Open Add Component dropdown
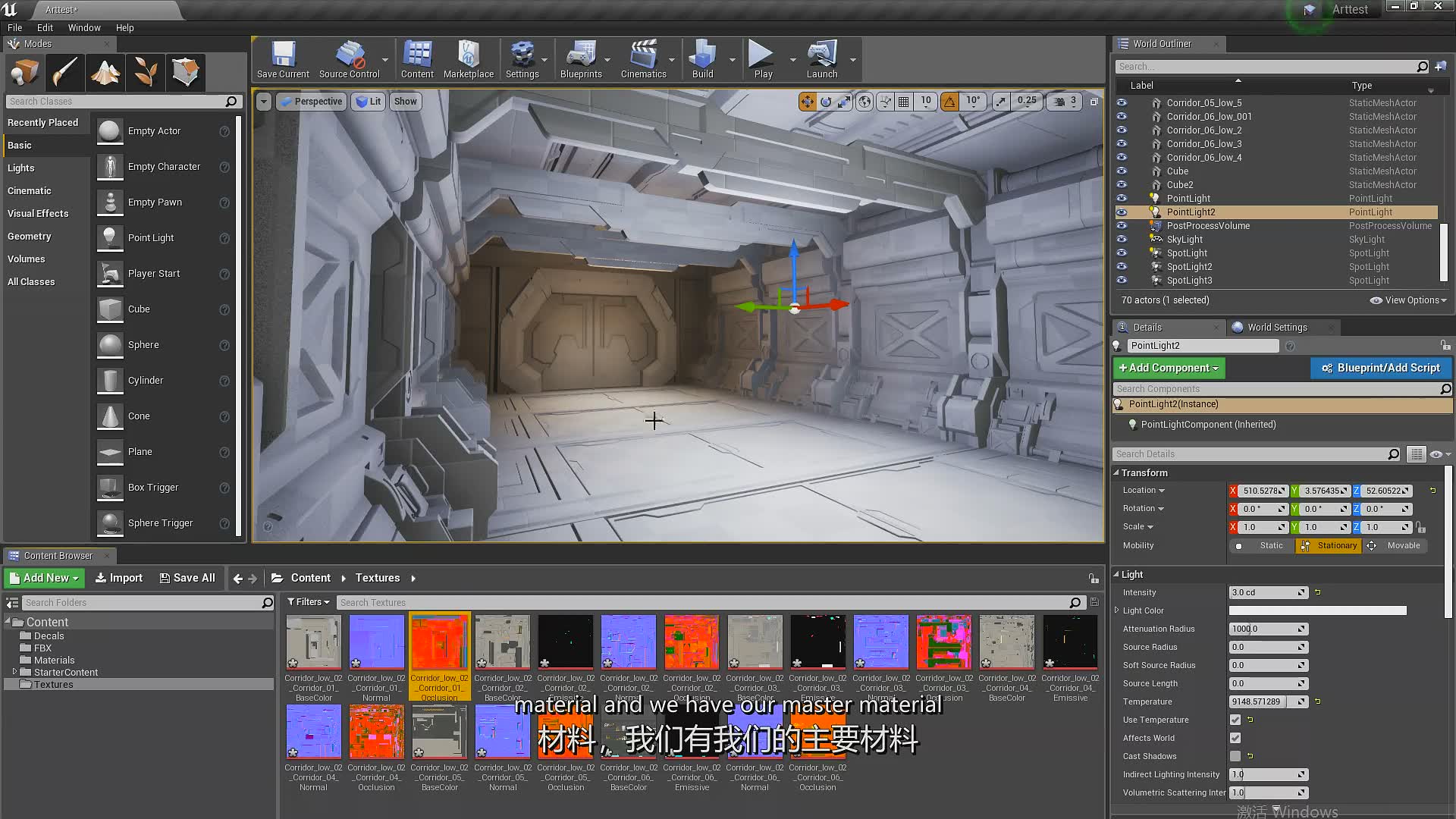Screen dimensions: 1456x819 click(x=1169, y=368)
